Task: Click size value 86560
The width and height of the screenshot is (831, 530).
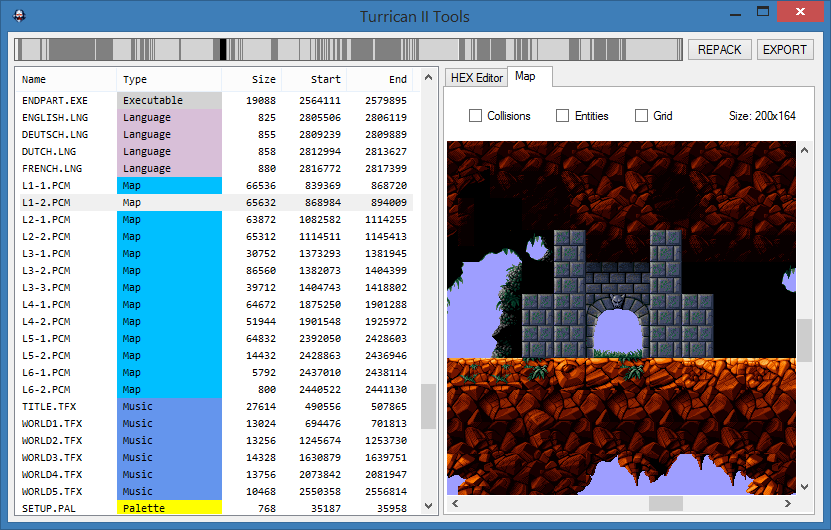Action: pyautogui.click(x=261, y=270)
